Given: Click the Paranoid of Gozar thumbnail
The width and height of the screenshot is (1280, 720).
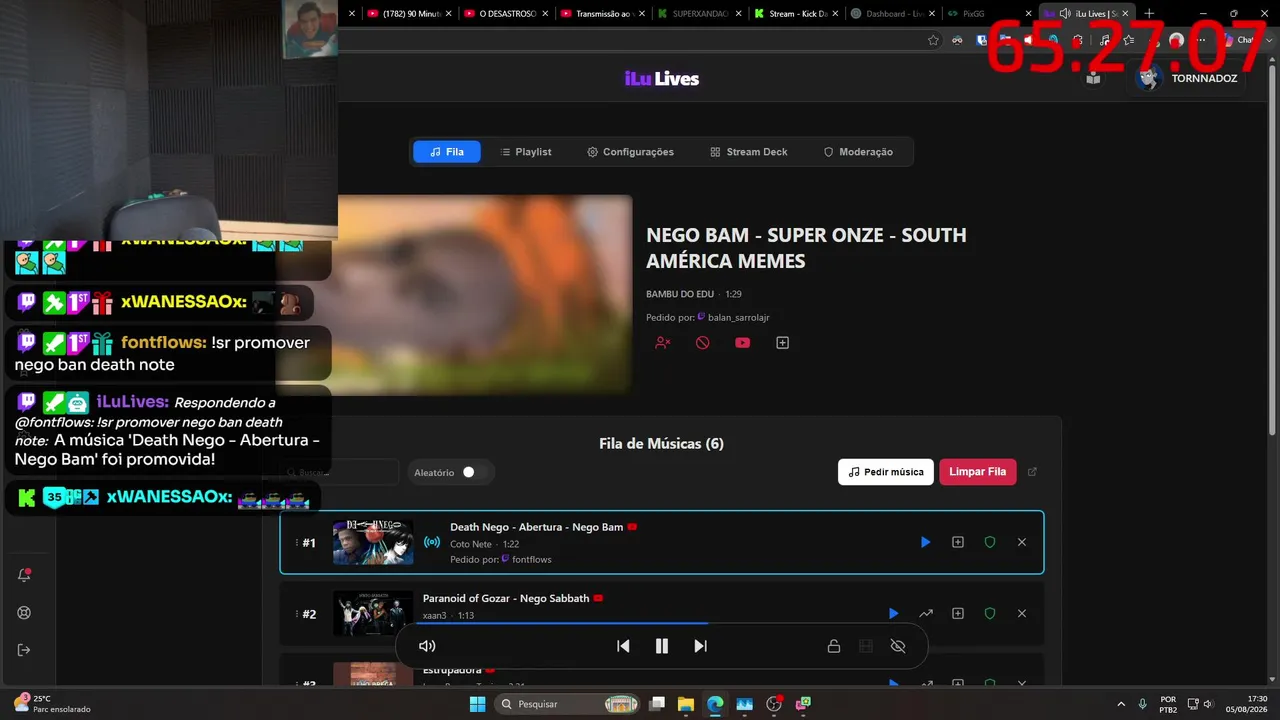Looking at the screenshot, I should coord(373,613).
